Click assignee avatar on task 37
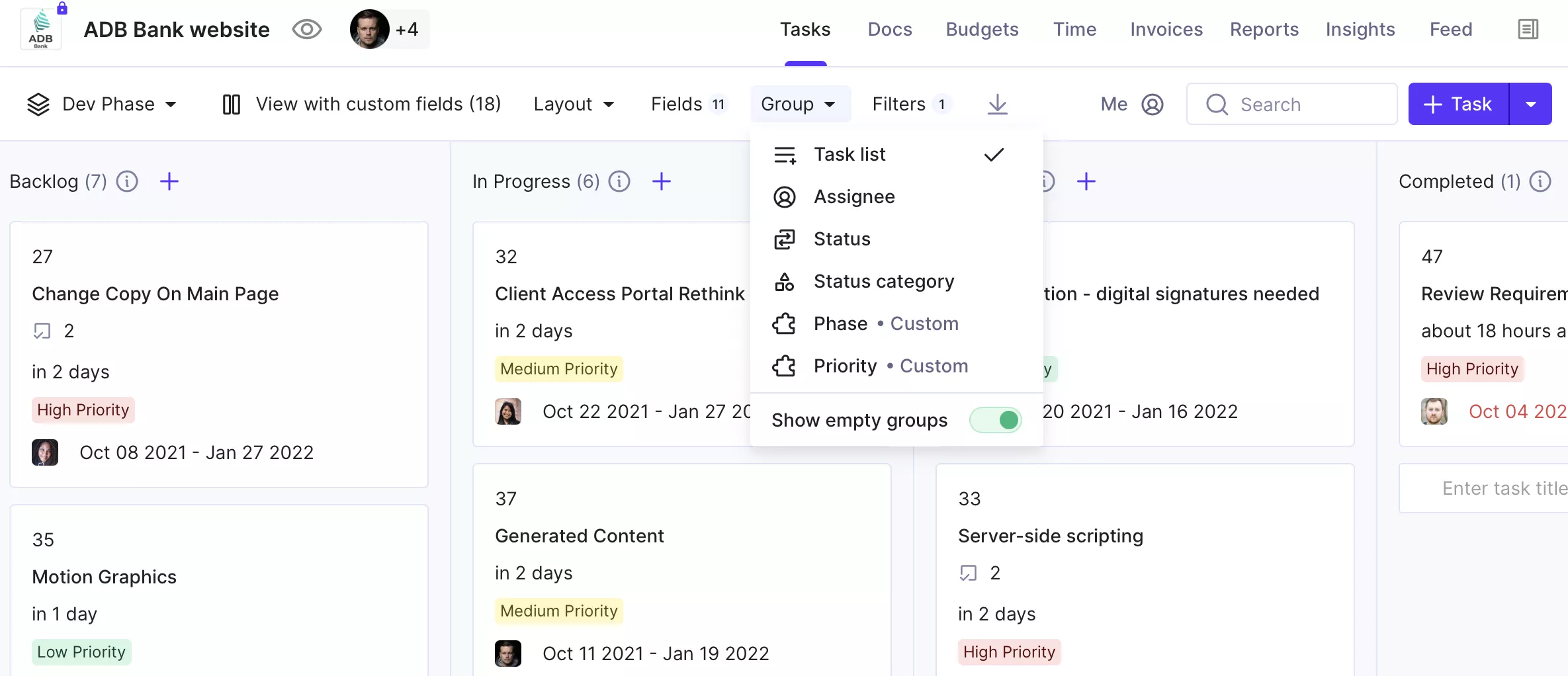This screenshot has height=676, width=1568. click(x=508, y=654)
